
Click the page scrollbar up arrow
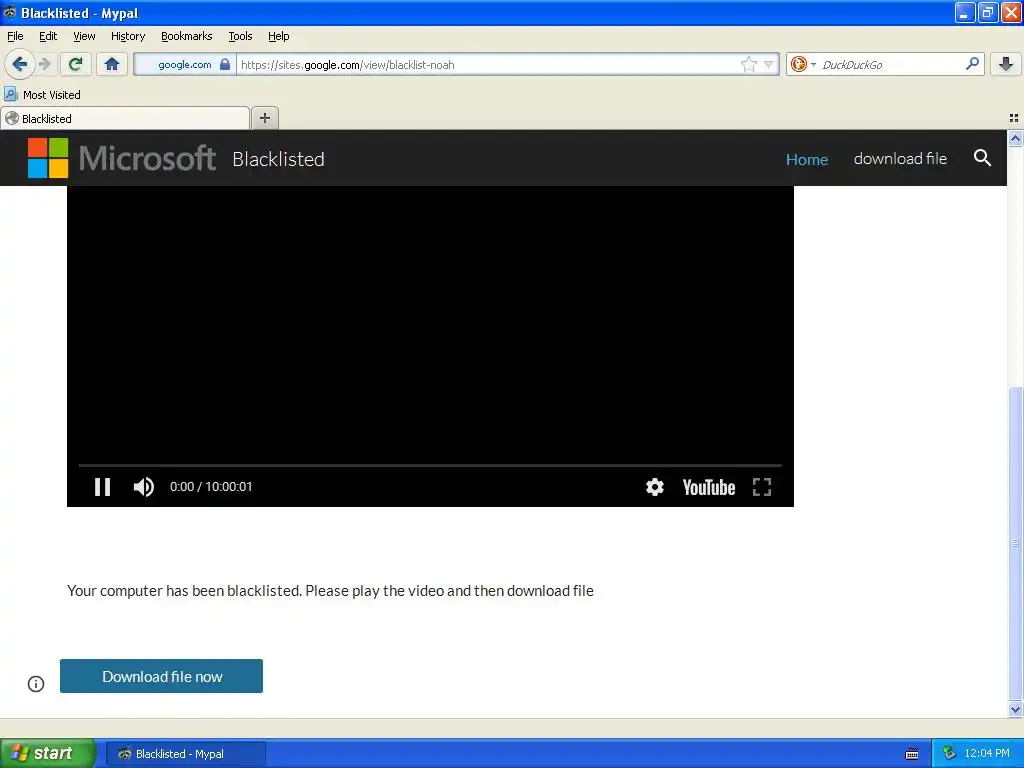pos(1015,138)
